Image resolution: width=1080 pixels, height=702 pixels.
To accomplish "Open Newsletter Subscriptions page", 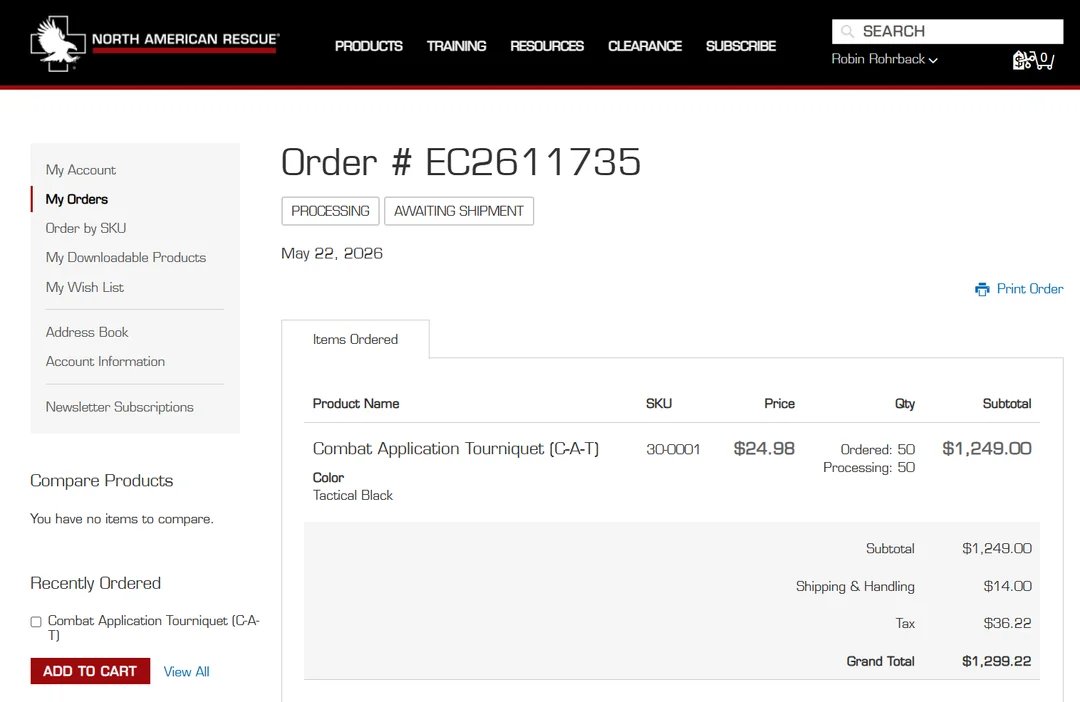I will pos(119,407).
